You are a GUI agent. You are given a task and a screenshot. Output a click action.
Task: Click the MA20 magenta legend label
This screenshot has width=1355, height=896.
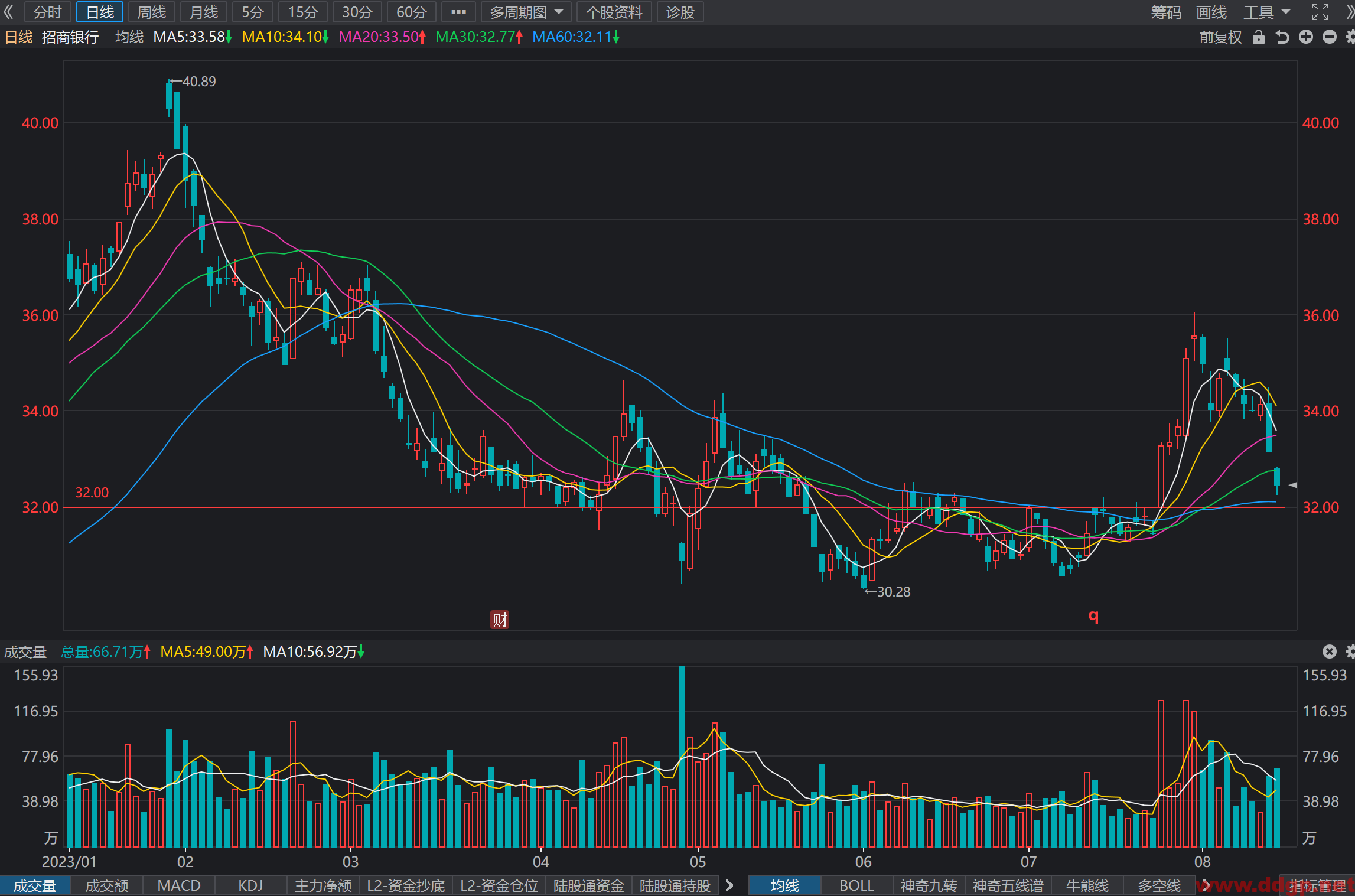[382, 37]
